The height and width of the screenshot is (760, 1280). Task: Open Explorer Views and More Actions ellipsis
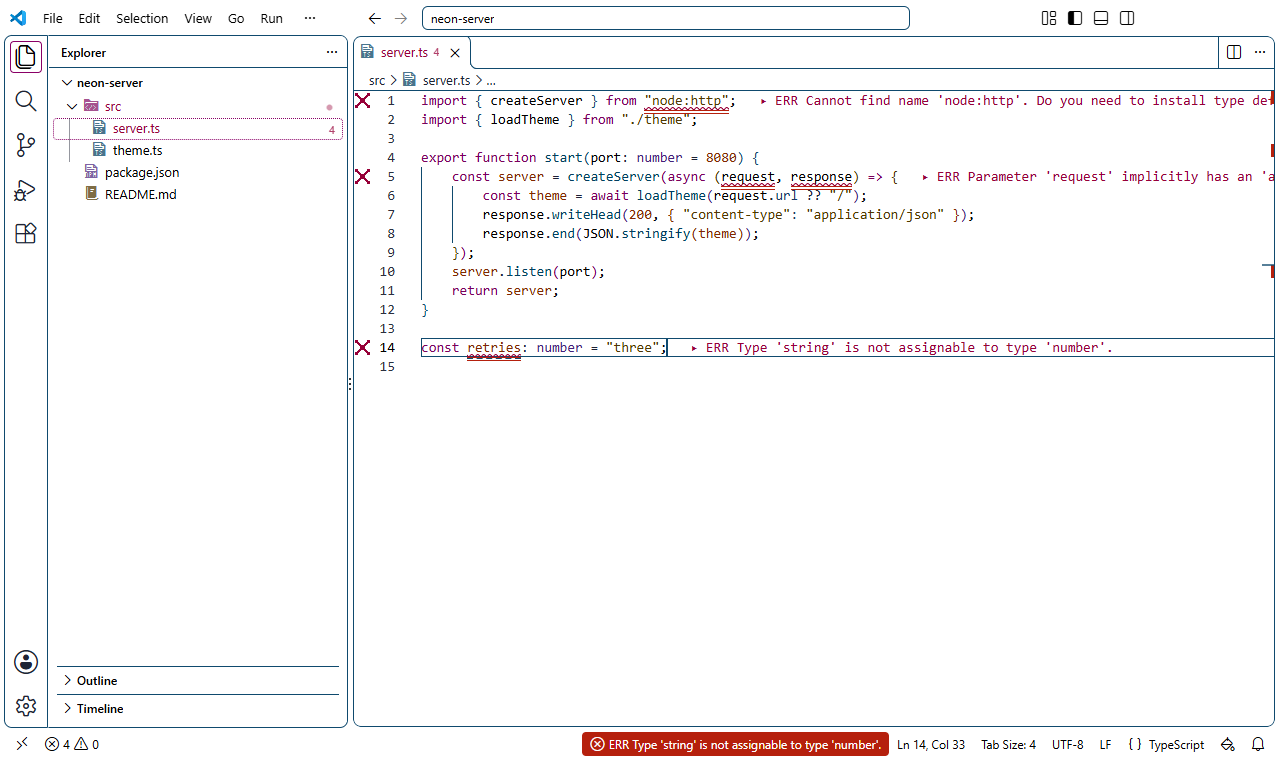click(x=332, y=53)
